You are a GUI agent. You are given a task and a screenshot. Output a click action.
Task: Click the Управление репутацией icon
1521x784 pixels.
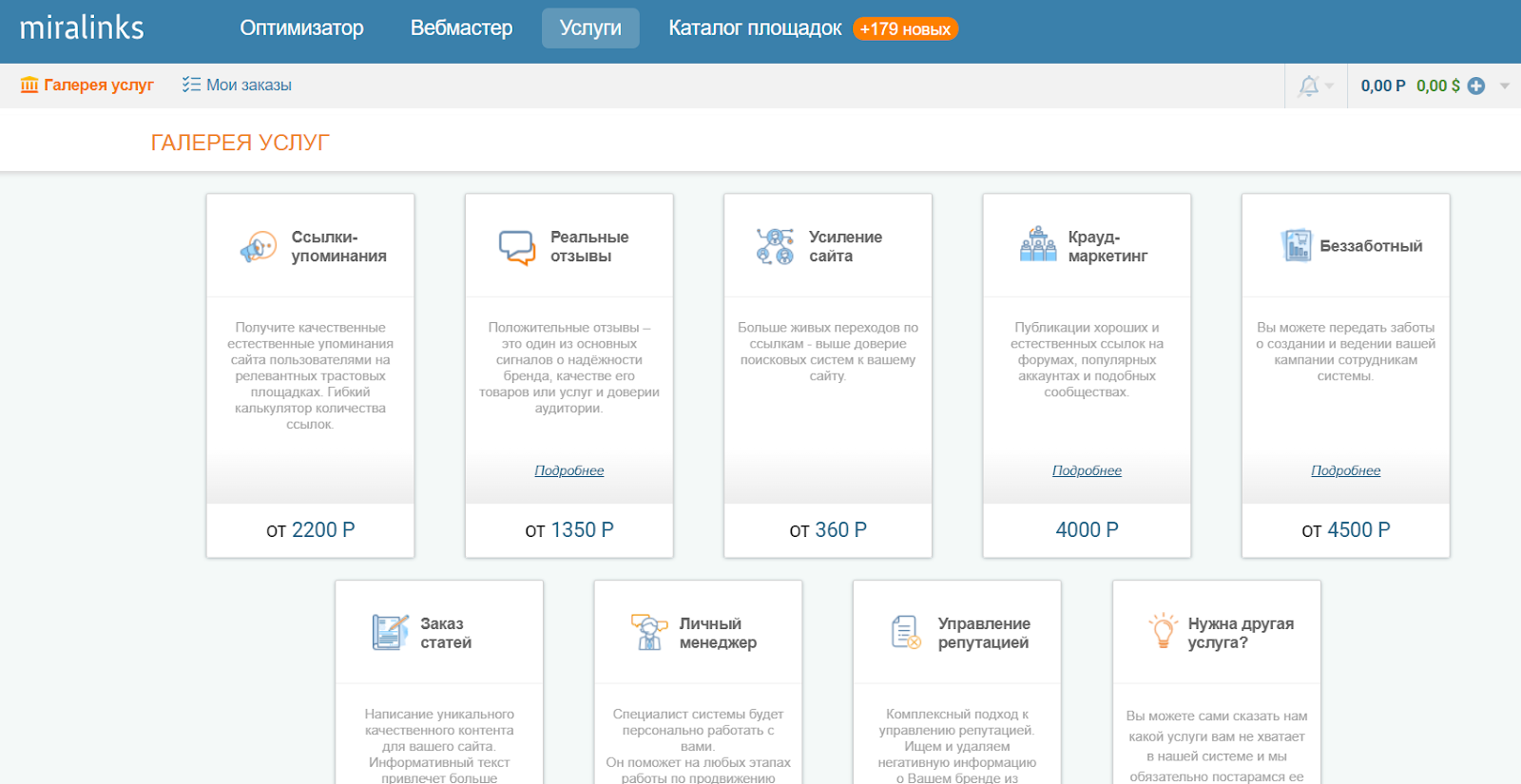pos(906,632)
